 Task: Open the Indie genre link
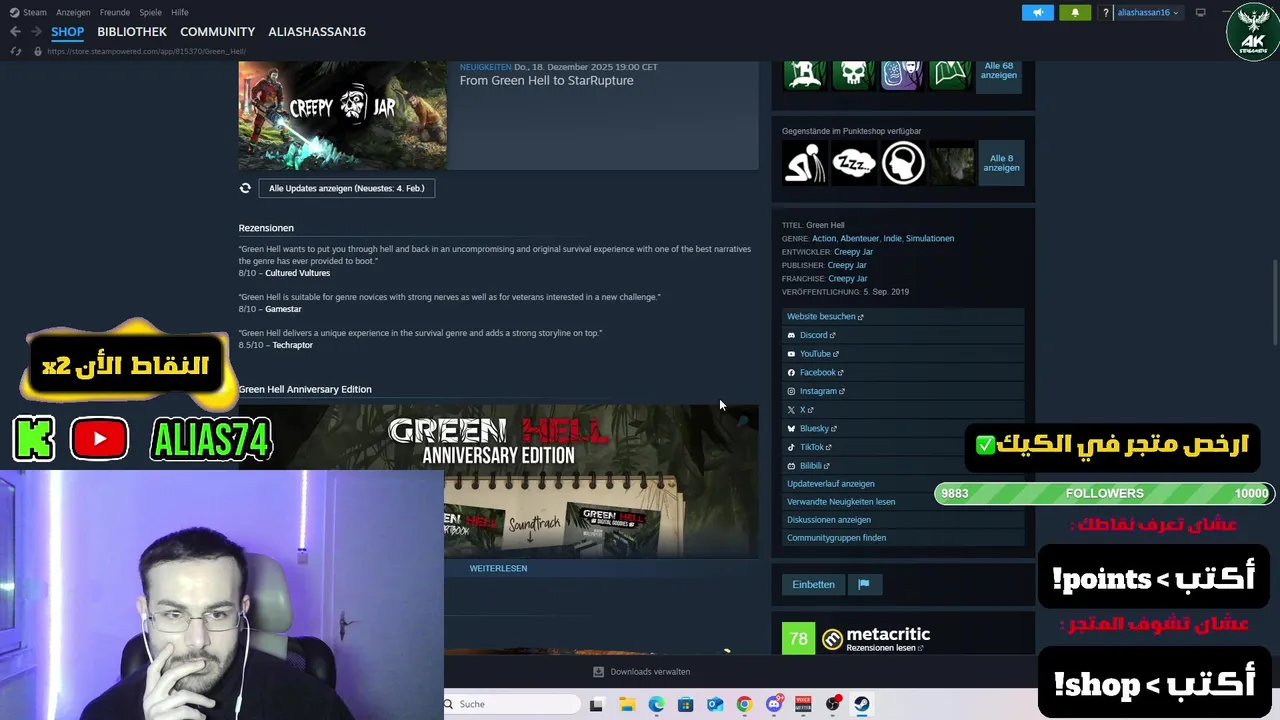point(892,238)
